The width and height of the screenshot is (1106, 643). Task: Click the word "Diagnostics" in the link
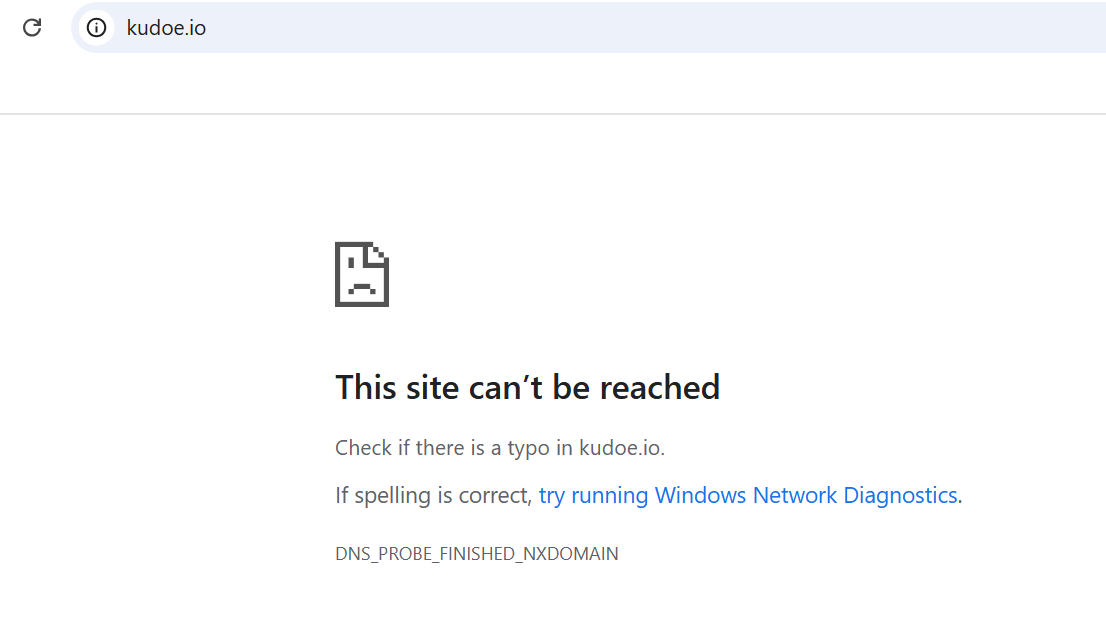click(900, 495)
